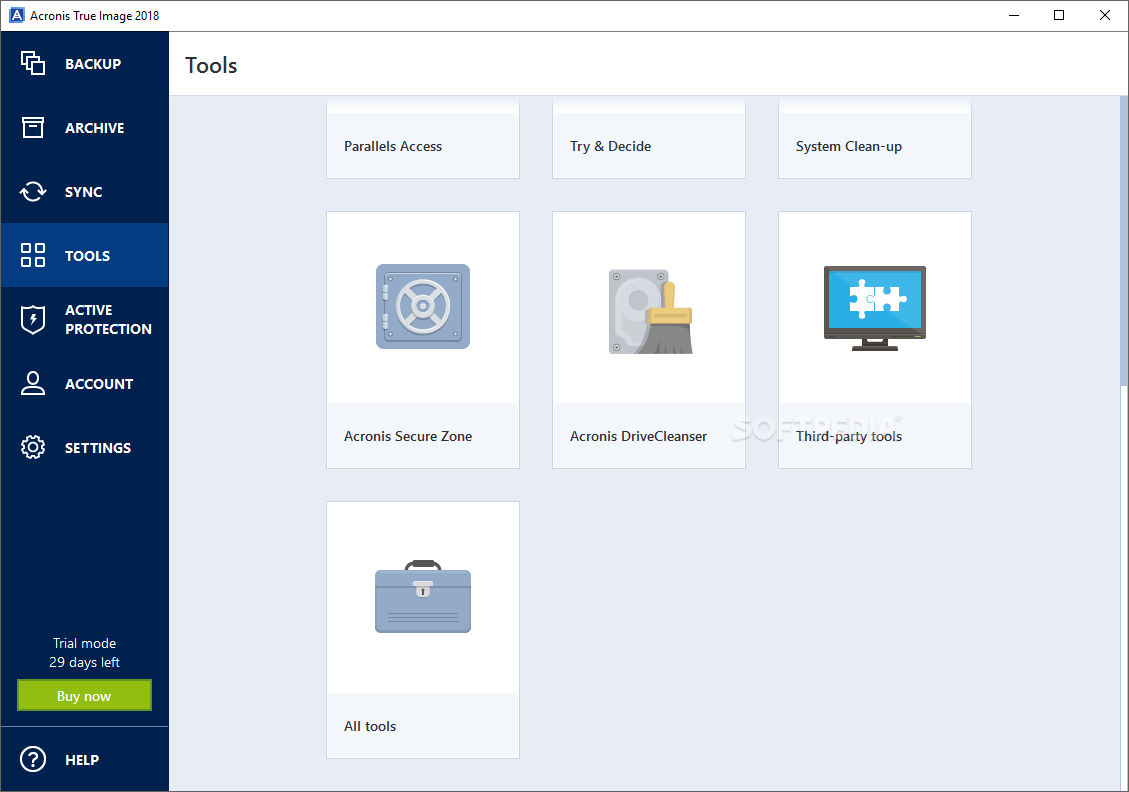This screenshot has width=1129, height=792.
Task: Open the All tools label
Action: coord(370,726)
